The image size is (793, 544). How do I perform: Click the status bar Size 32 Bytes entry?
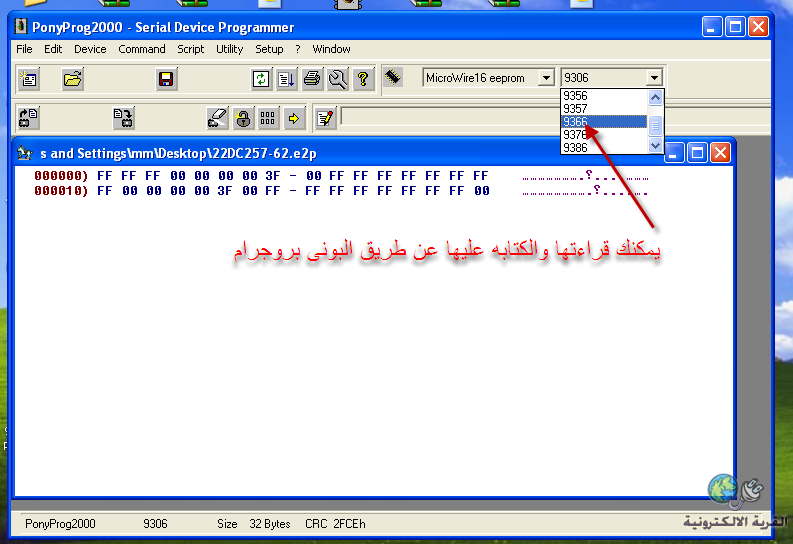(254, 524)
